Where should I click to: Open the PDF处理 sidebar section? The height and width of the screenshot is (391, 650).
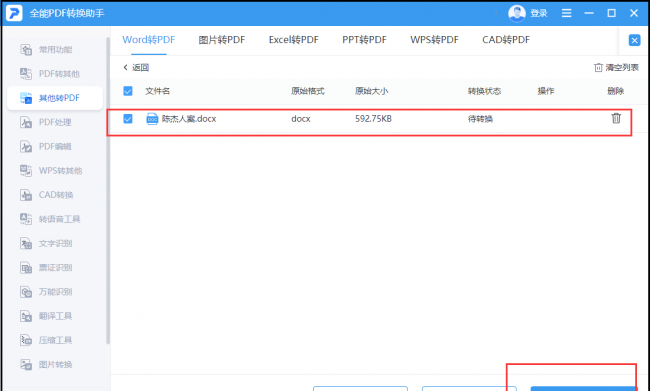point(46,122)
